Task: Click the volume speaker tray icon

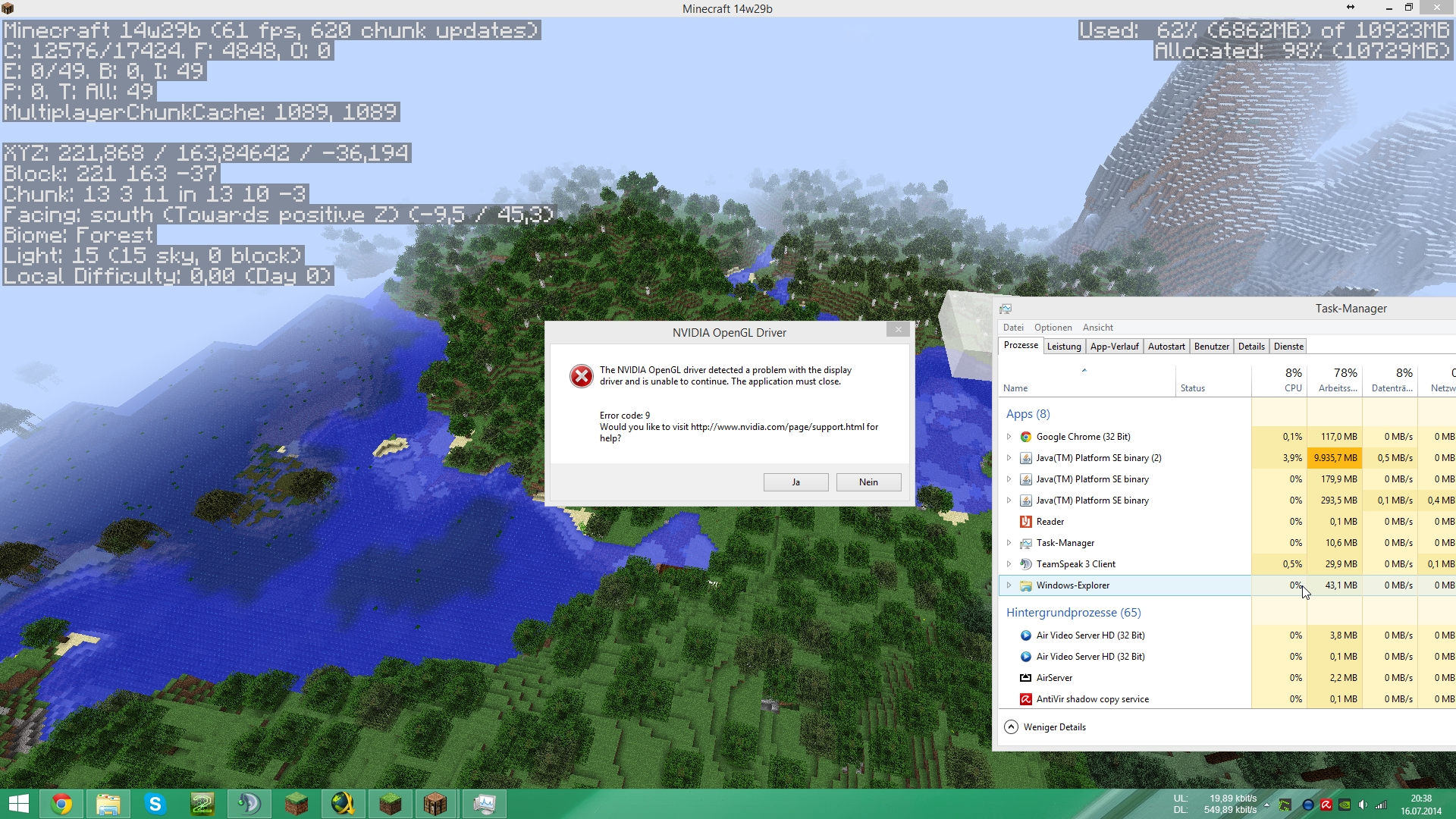Action: pos(1363,805)
